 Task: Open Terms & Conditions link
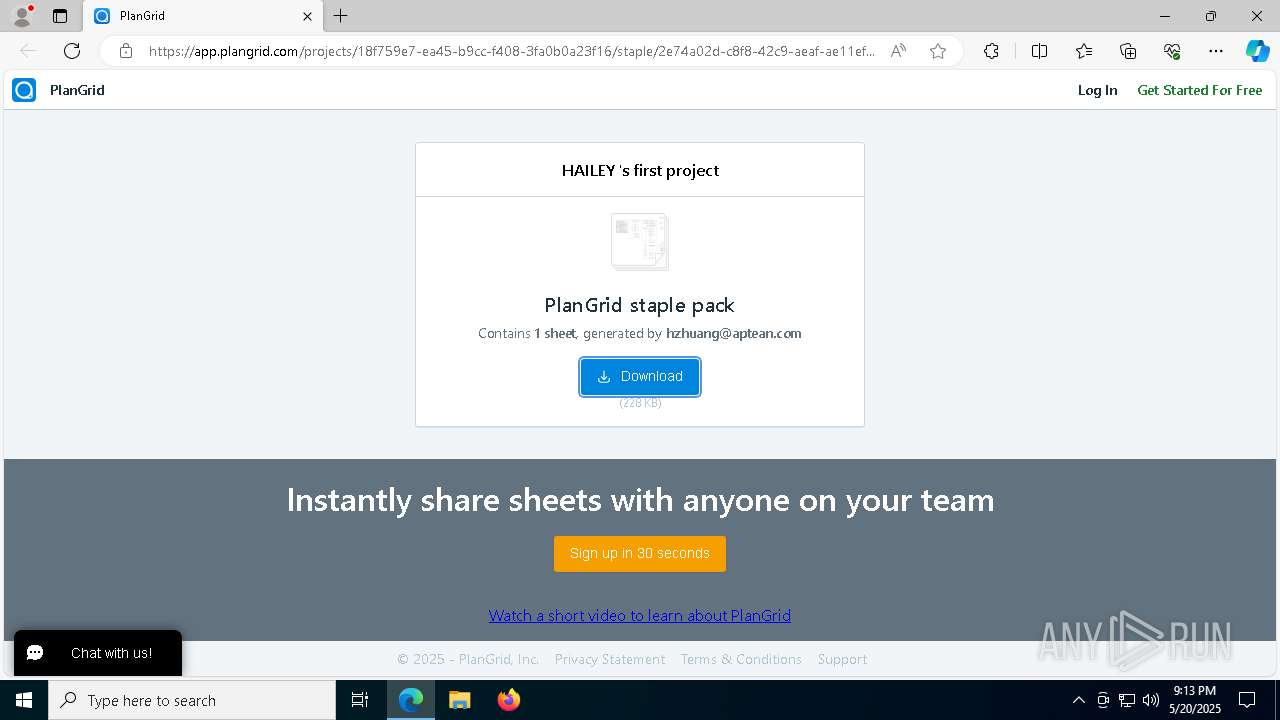coord(741,659)
